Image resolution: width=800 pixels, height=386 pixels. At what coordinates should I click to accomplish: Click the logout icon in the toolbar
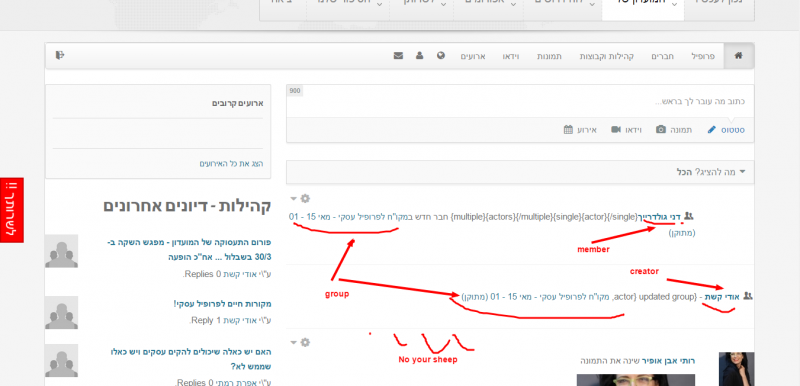[x=60, y=55]
